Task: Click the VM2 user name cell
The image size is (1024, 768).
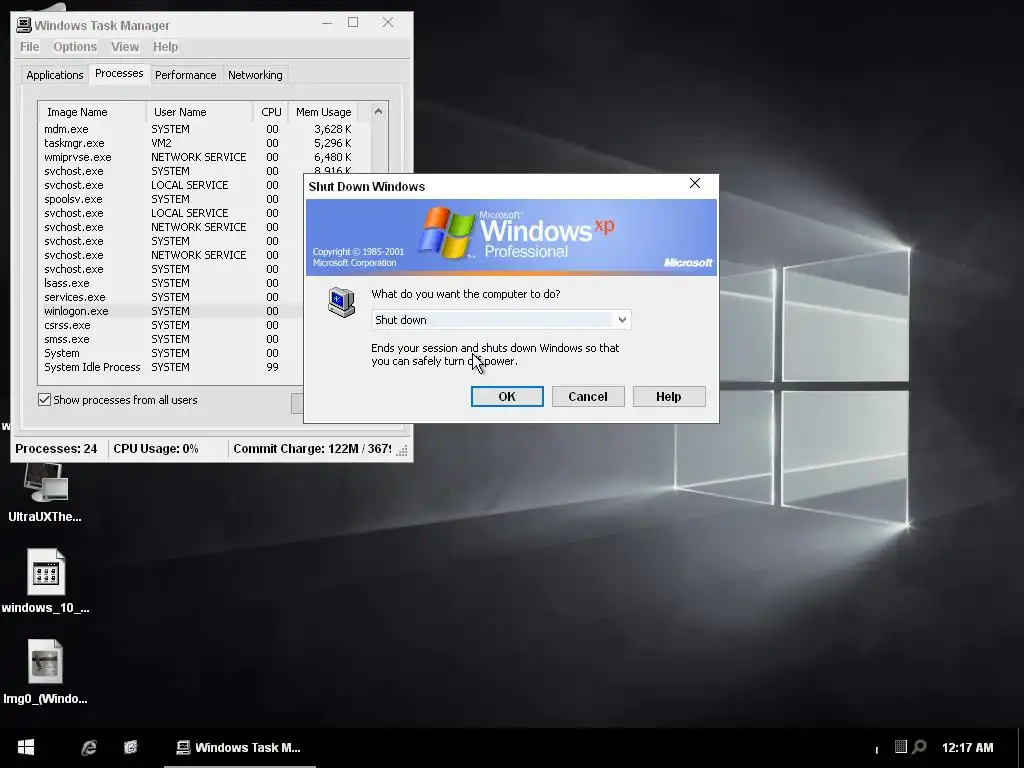Action: [x=161, y=143]
